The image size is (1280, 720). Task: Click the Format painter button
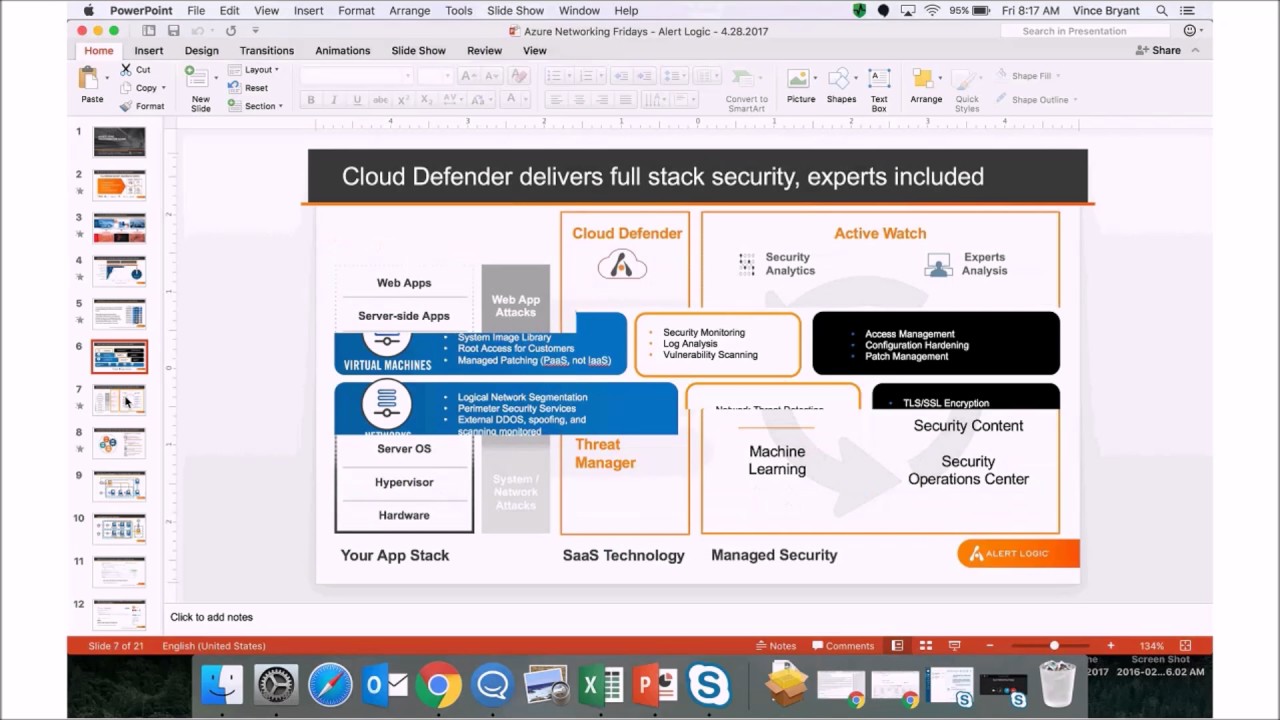(142, 106)
